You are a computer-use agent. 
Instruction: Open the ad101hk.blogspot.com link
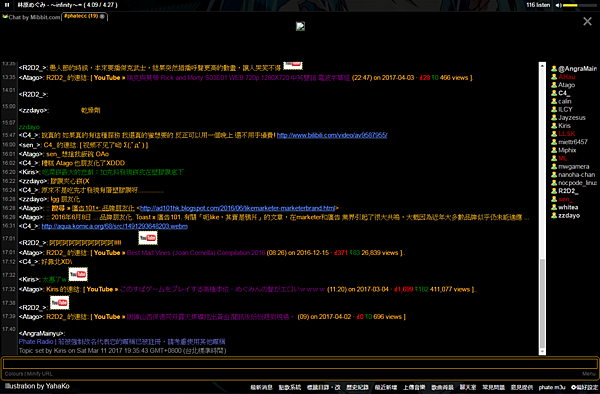pyautogui.click(x=237, y=208)
